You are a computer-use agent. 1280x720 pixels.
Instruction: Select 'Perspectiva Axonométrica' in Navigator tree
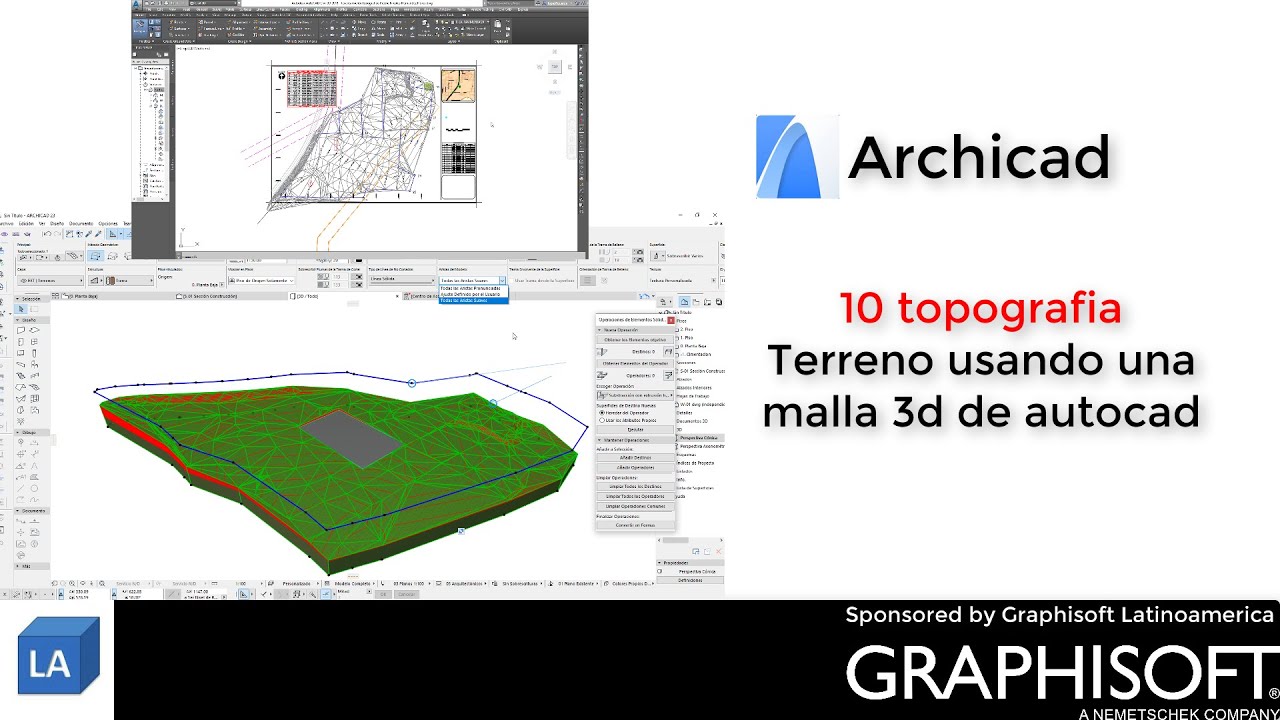pos(701,446)
